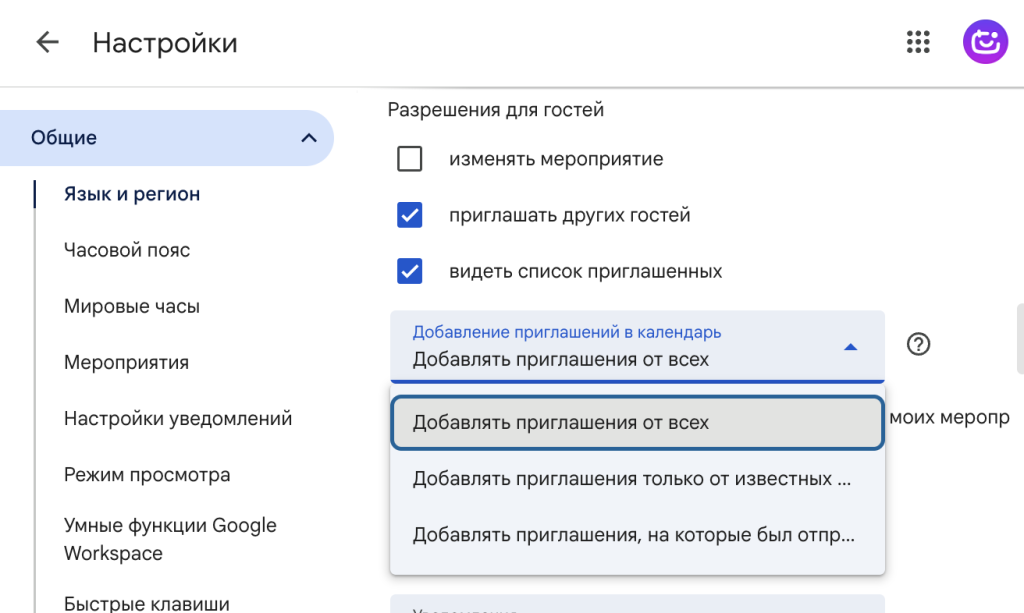Open Настройки уведомлений section
Image resolution: width=1024 pixels, height=613 pixels.
pos(178,418)
